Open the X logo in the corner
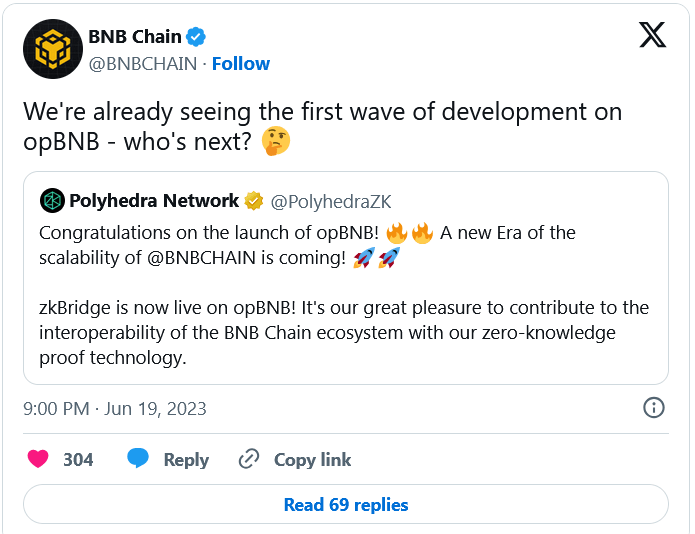The image size is (695, 534). click(x=652, y=36)
